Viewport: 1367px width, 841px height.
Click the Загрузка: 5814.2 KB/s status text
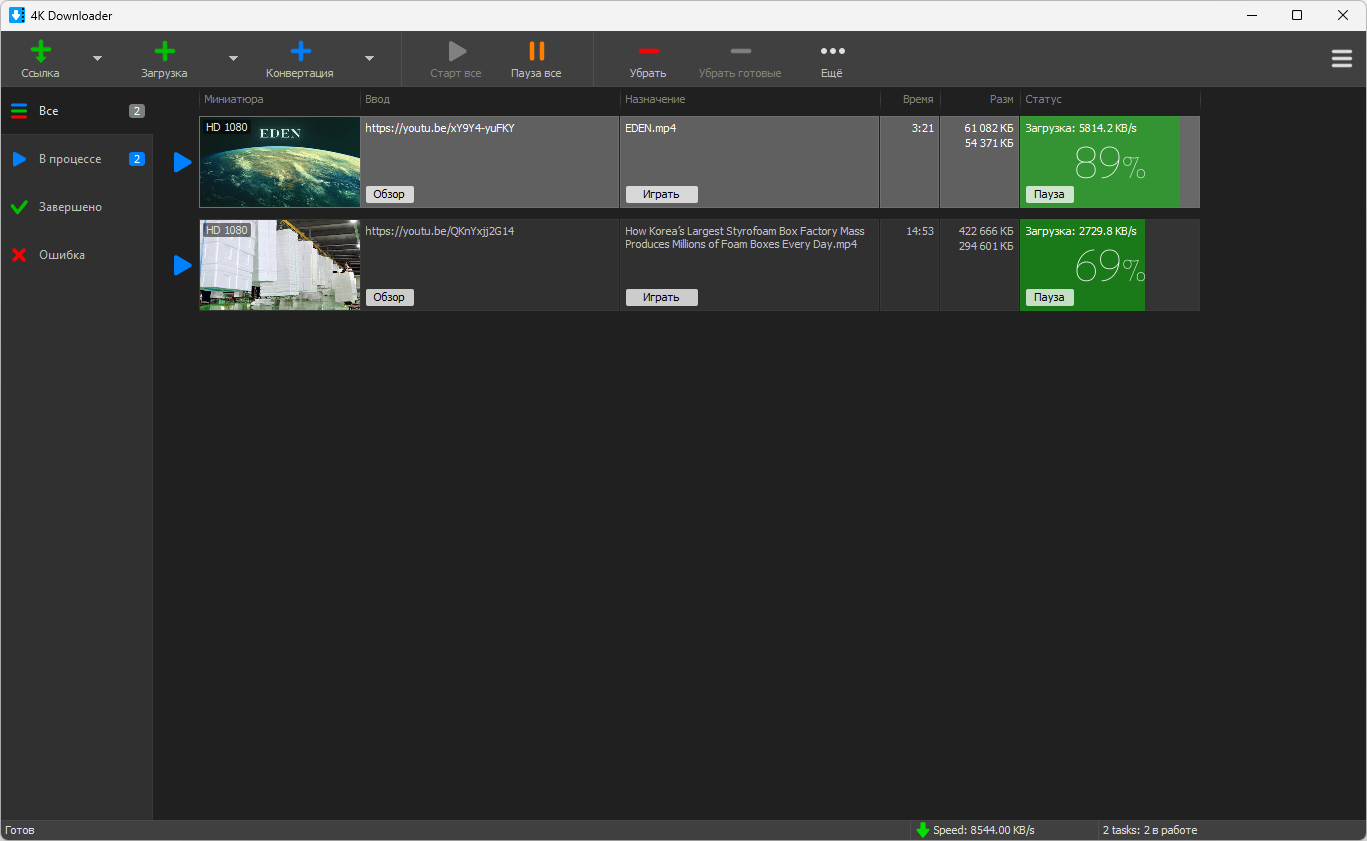(1081, 128)
